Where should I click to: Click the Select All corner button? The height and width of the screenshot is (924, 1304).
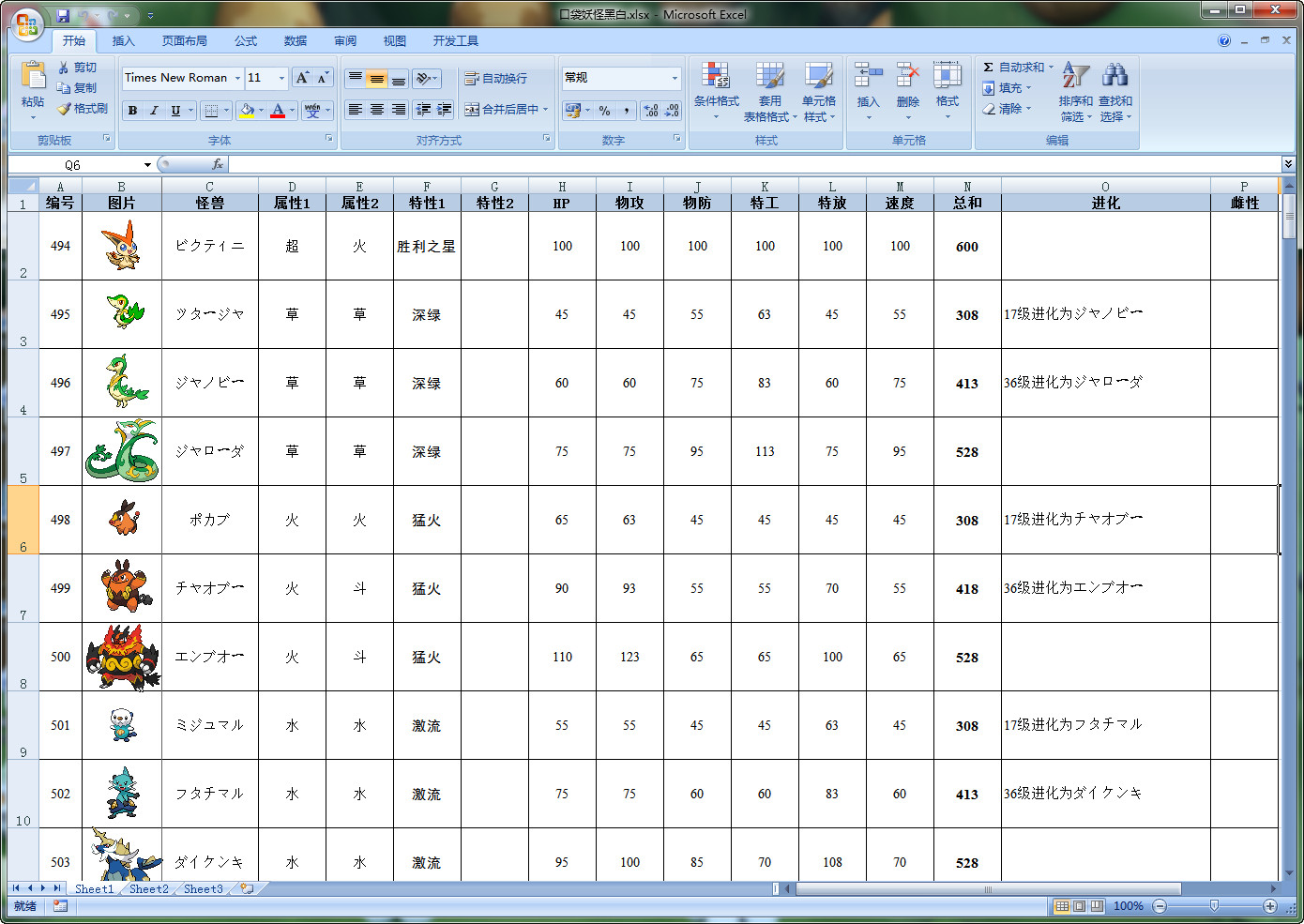(23, 186)
